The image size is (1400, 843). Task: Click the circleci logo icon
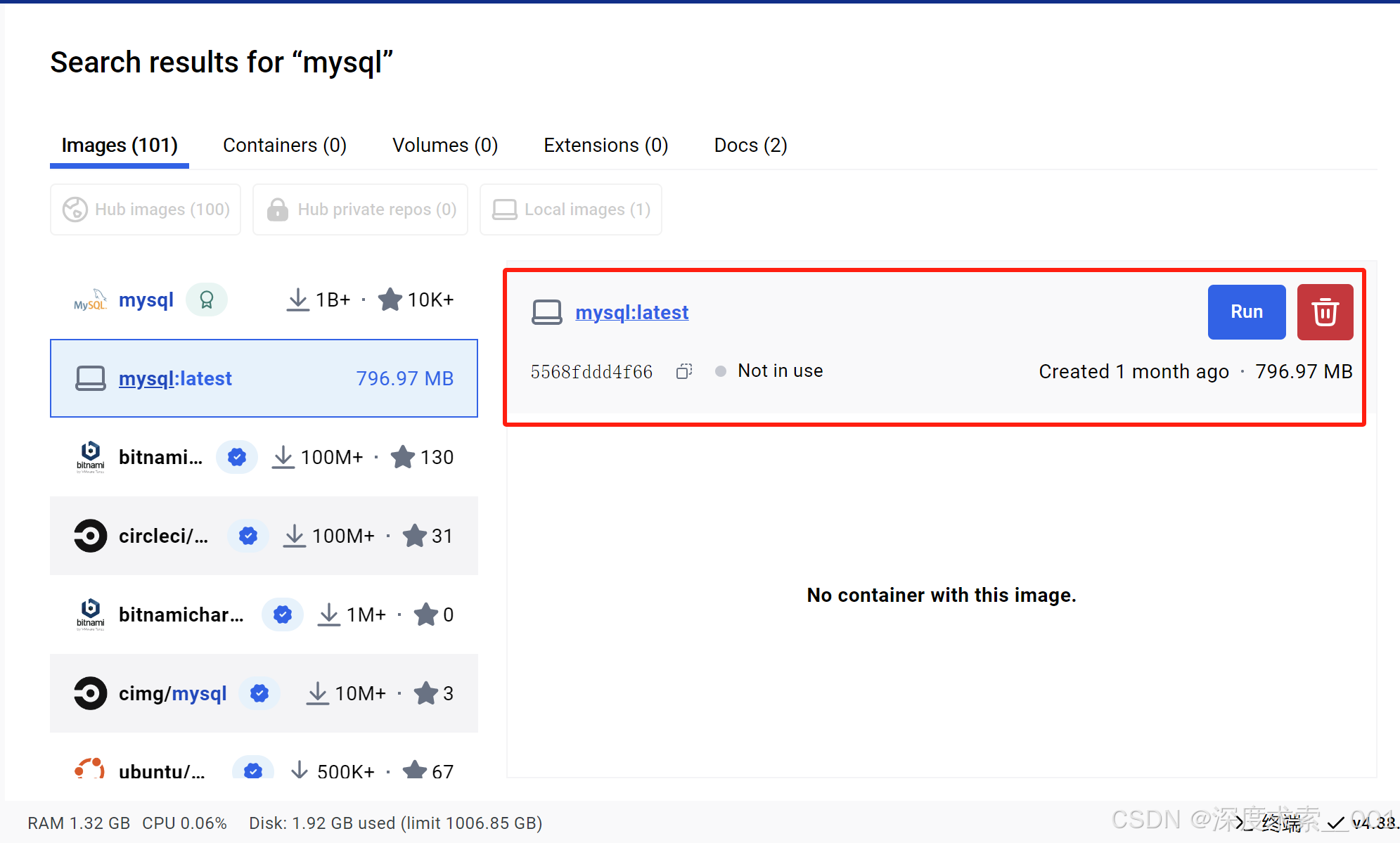[91, 536]
